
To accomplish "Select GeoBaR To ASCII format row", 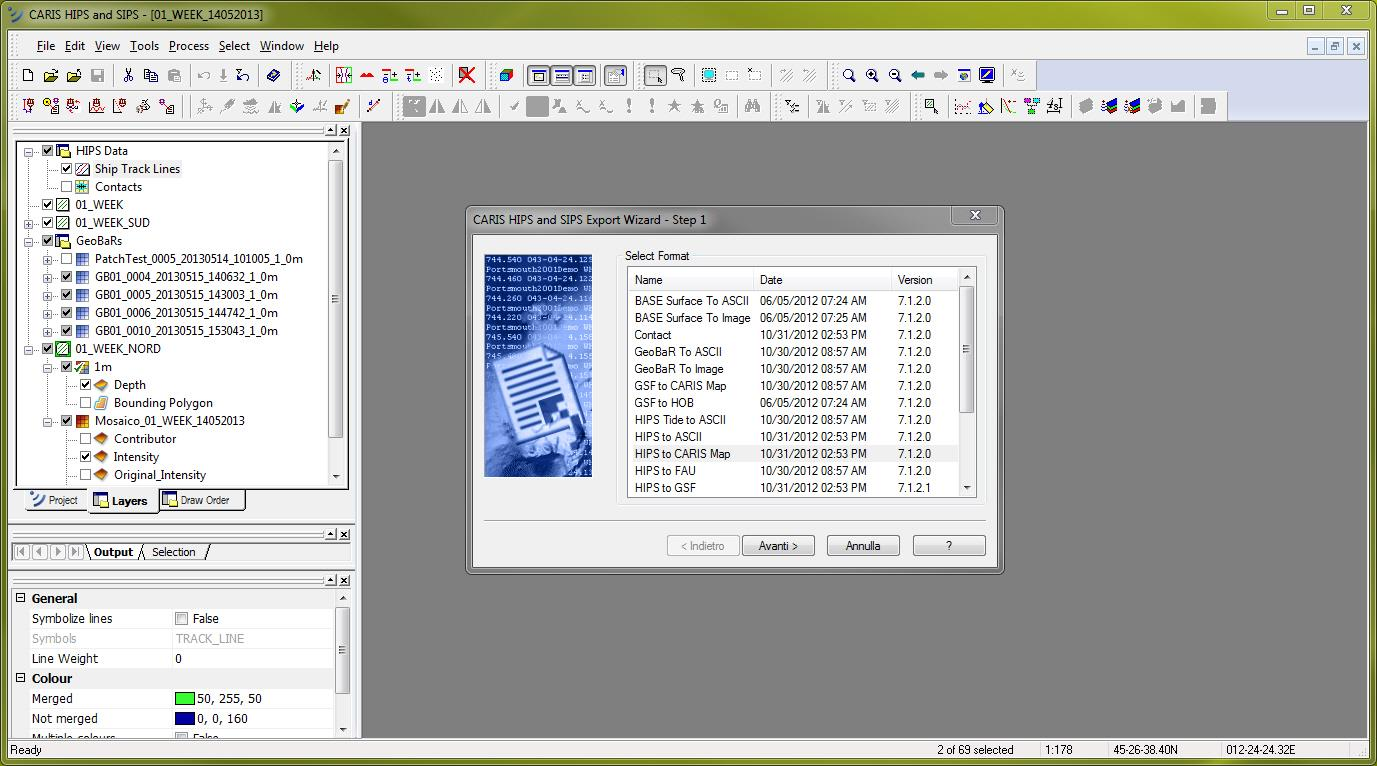I will [x=793, y=352].
